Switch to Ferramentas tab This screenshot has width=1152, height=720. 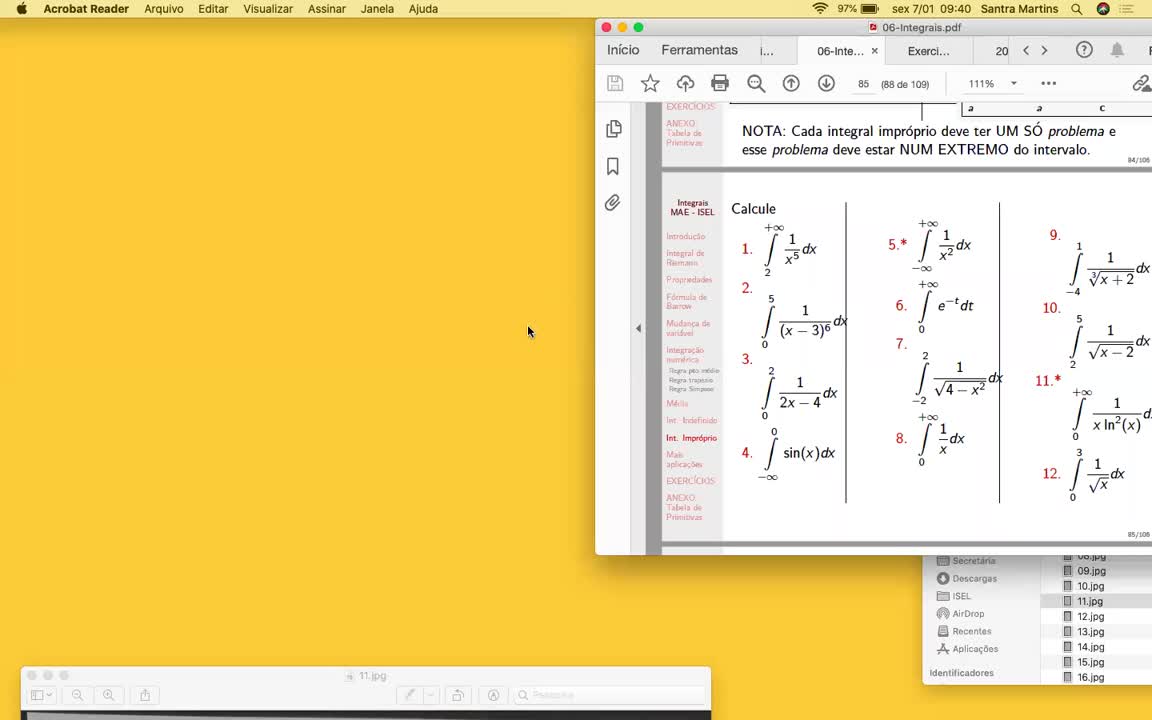coord(699,50)
